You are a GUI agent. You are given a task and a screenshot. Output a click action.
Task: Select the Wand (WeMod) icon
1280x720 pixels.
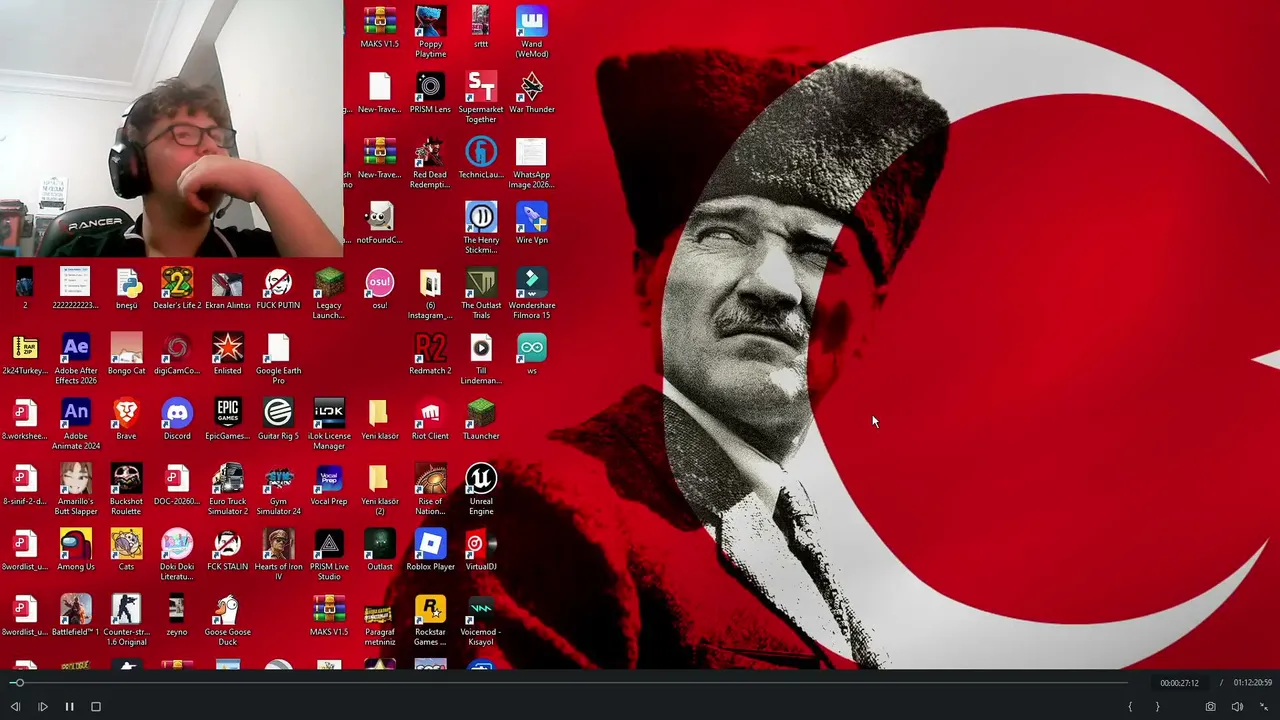click(532, 32)
